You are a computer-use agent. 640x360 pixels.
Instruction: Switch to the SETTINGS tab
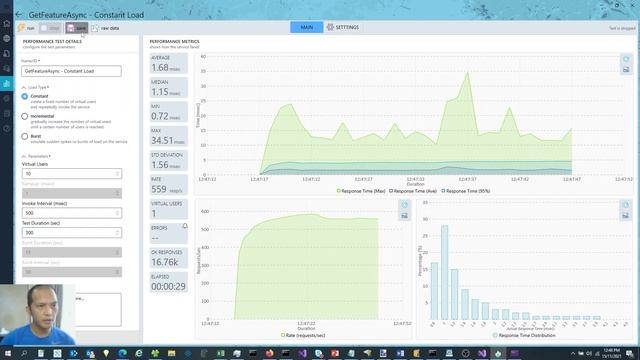tap(343, 27)
